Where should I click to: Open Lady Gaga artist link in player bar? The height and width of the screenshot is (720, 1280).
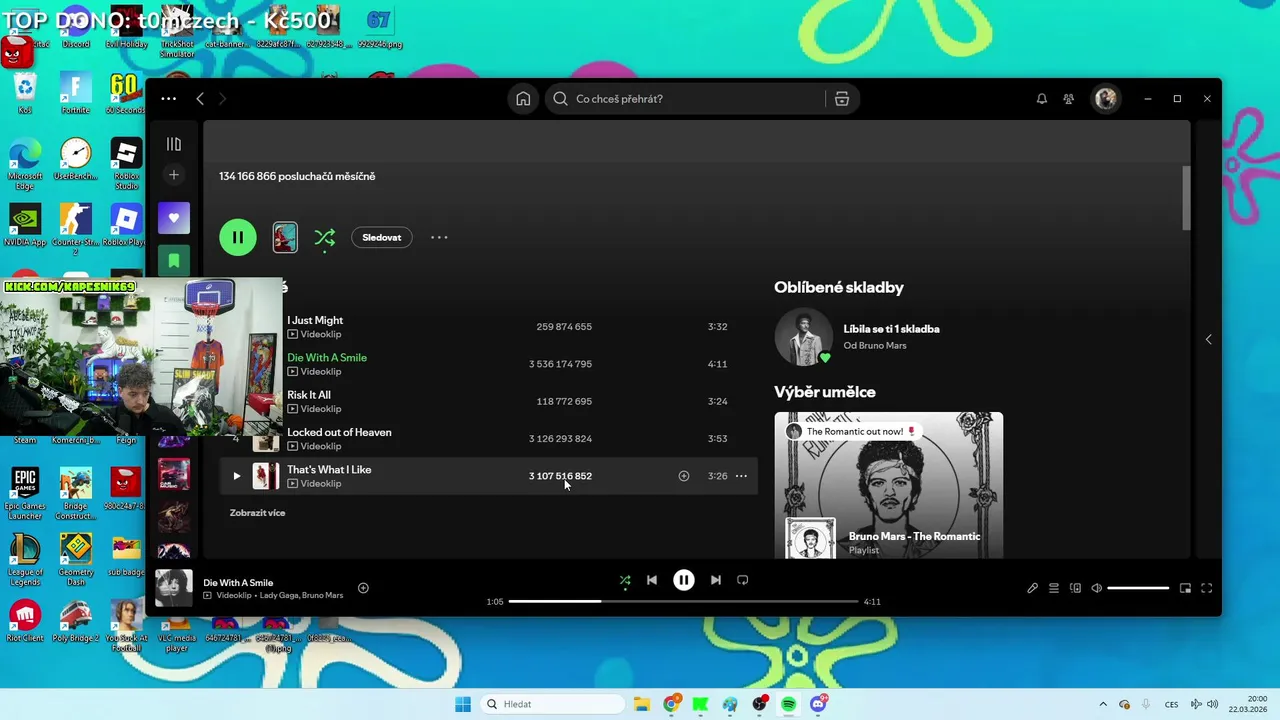pyautogui.click(x=279, y=595)
